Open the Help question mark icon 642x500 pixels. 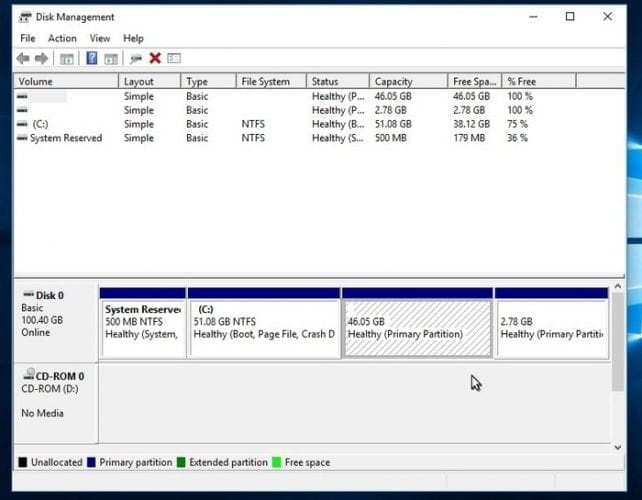[92, 58]
